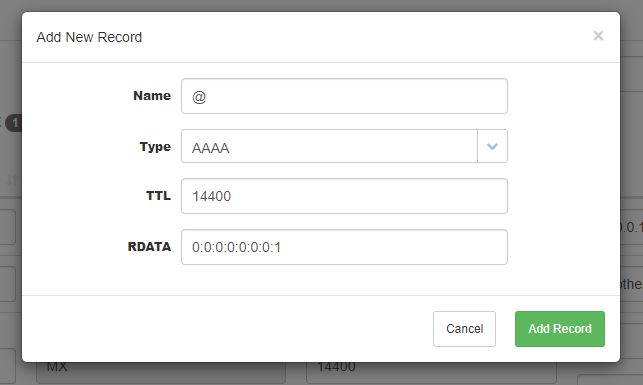The image size is (643, 385).
Task: Click the 14400 field in the background page
Action: 431,372
